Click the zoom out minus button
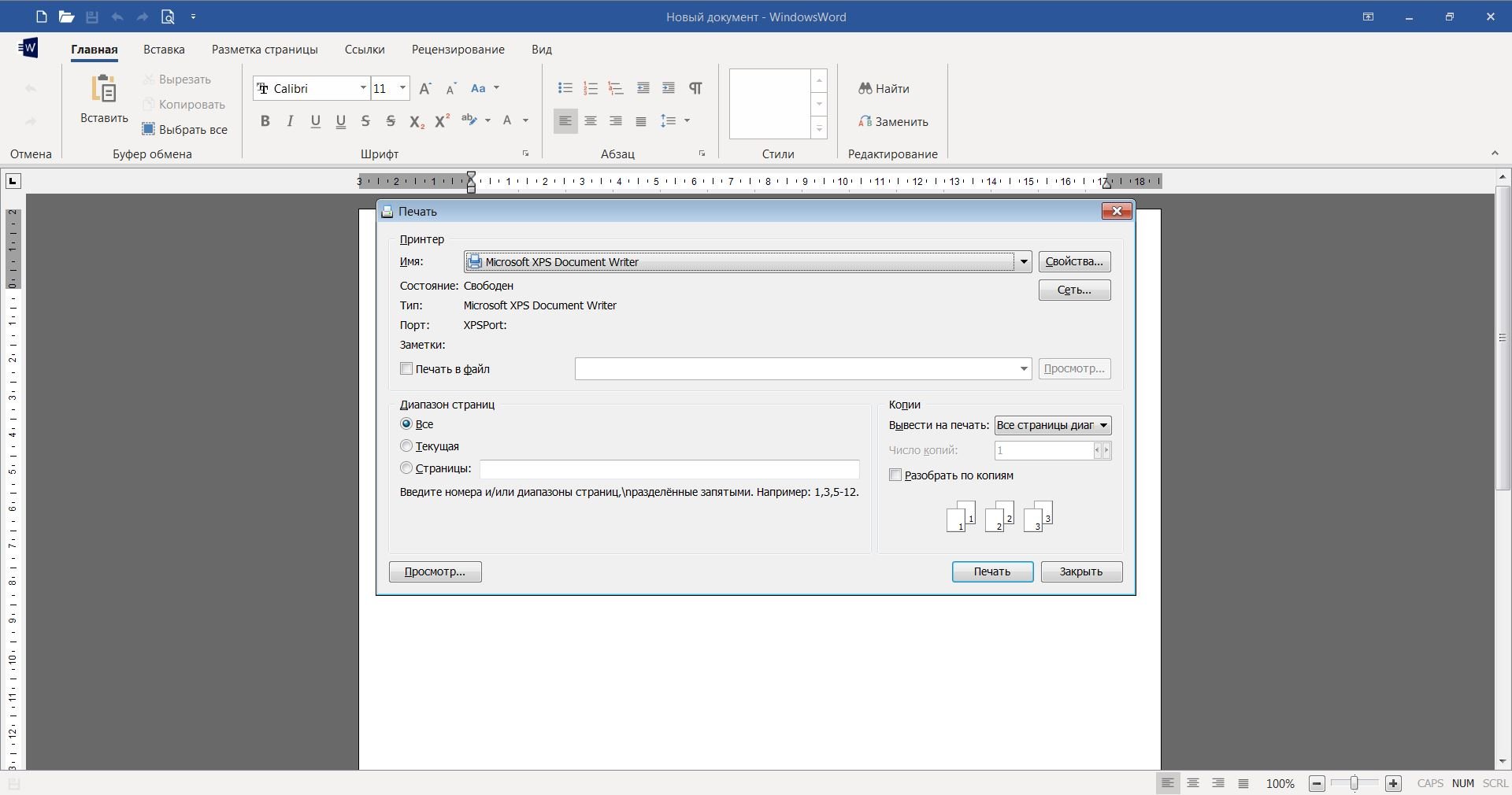 click(1317, 783)
